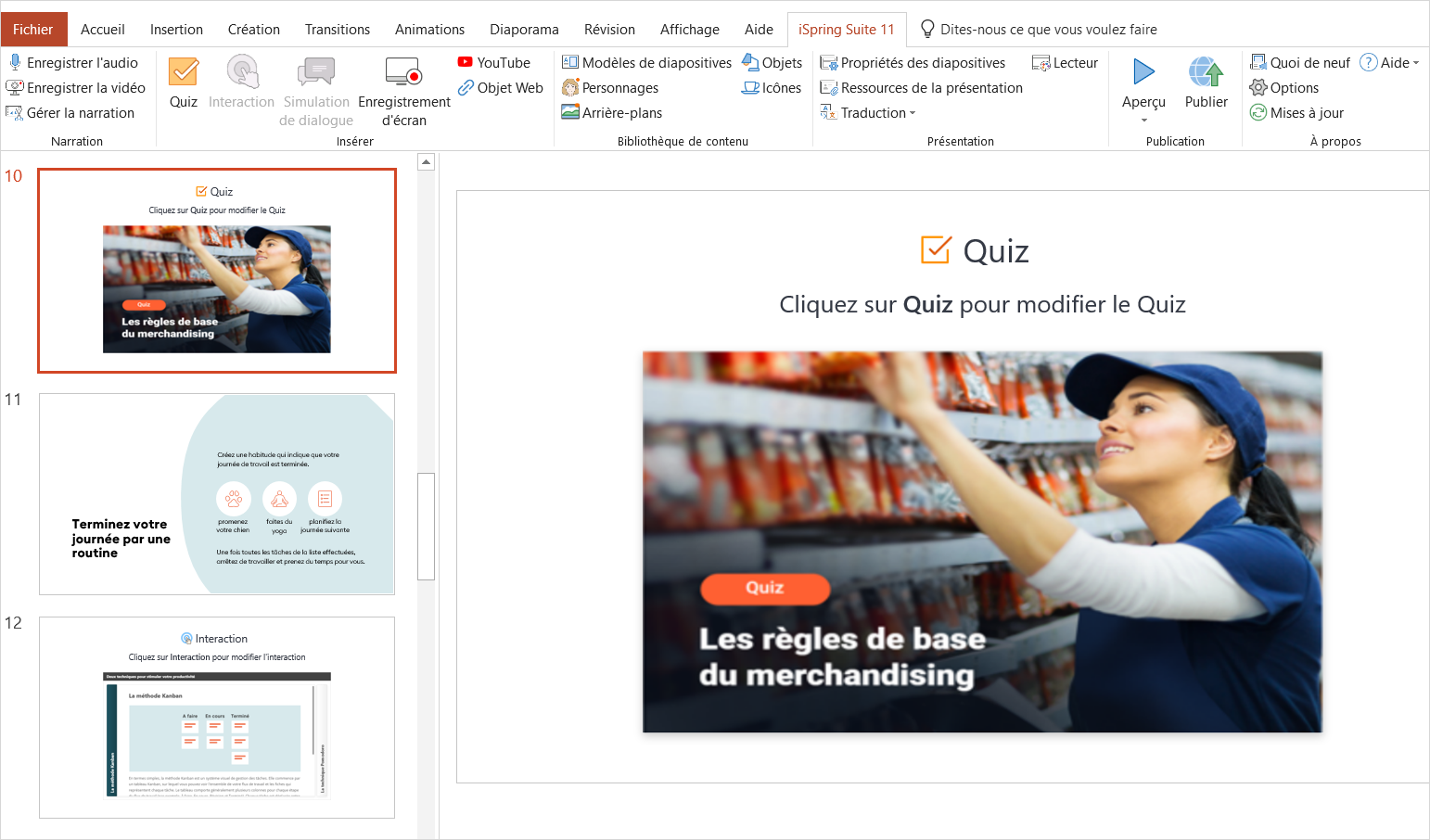Click the Aperçu play icon
The height and width of the screenshot is (840, 1430).
pos(1143,71)
